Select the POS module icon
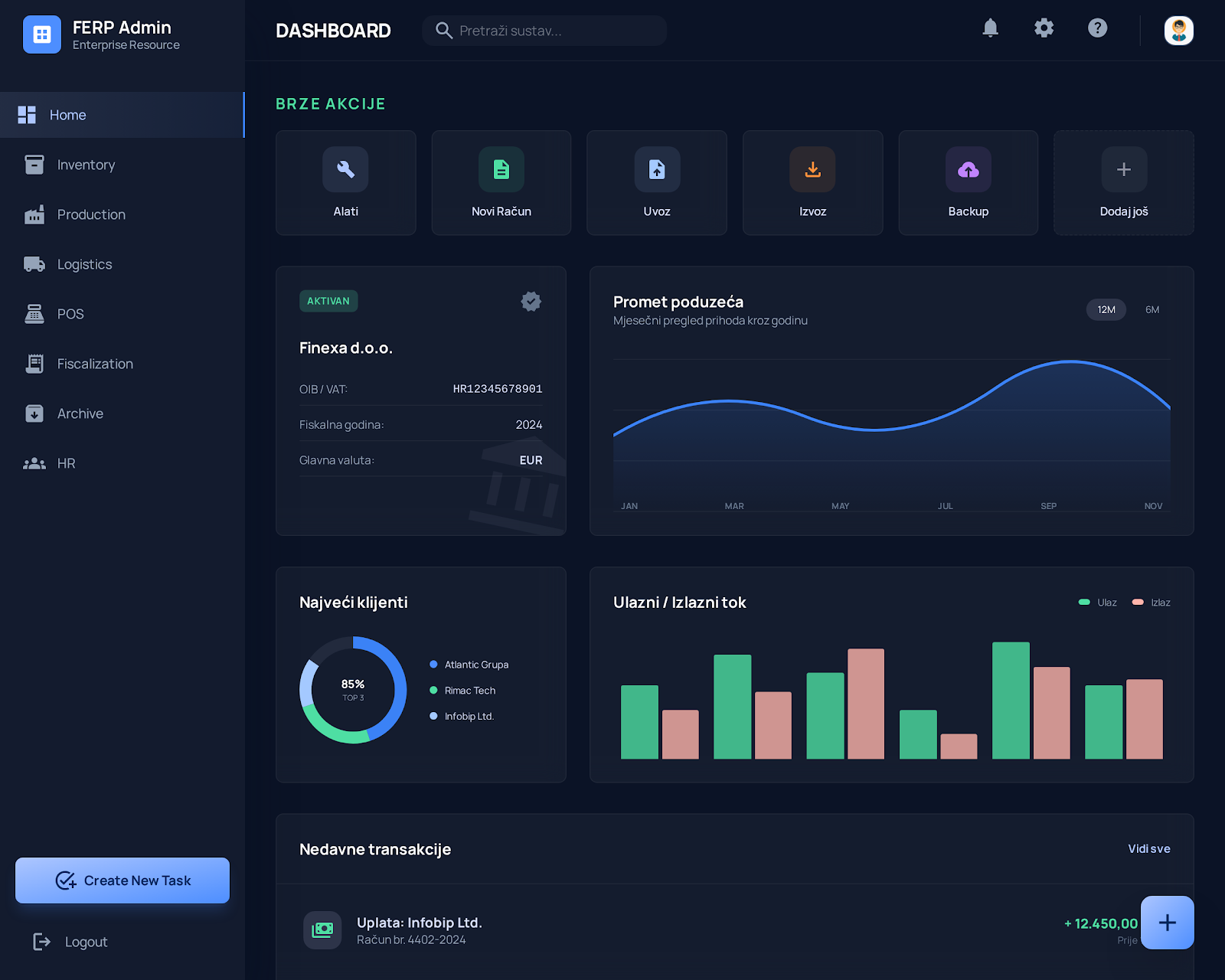Image resolution: width=1225 pixels, height=980 pixels. coord(34,314)
